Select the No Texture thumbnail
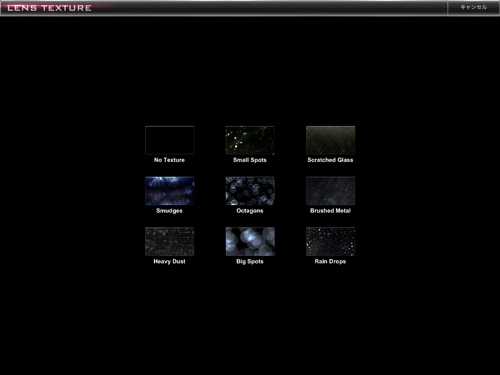 [x=169, y=140]
